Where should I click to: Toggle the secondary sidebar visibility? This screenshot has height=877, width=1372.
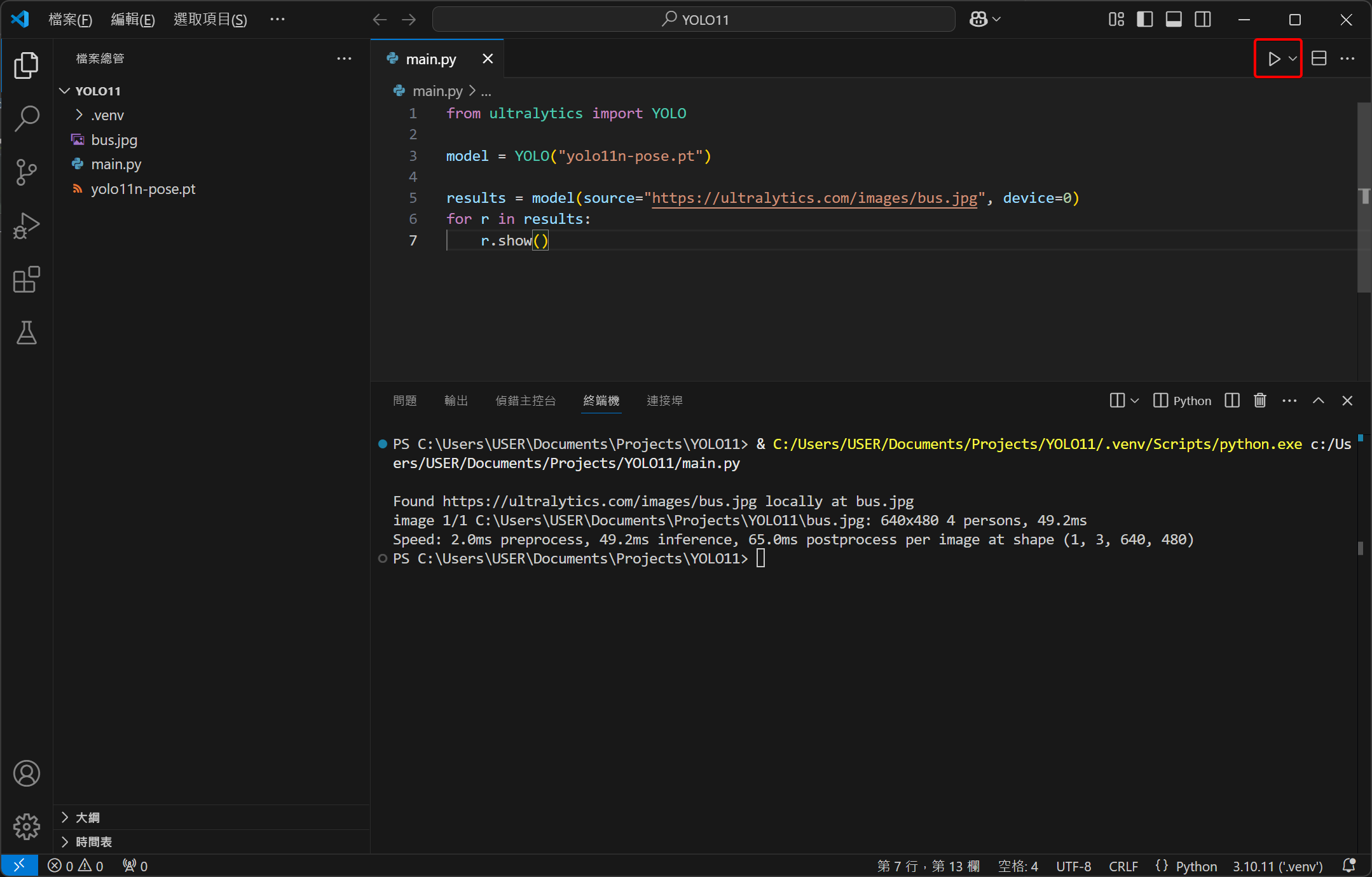coord(1203,20)
